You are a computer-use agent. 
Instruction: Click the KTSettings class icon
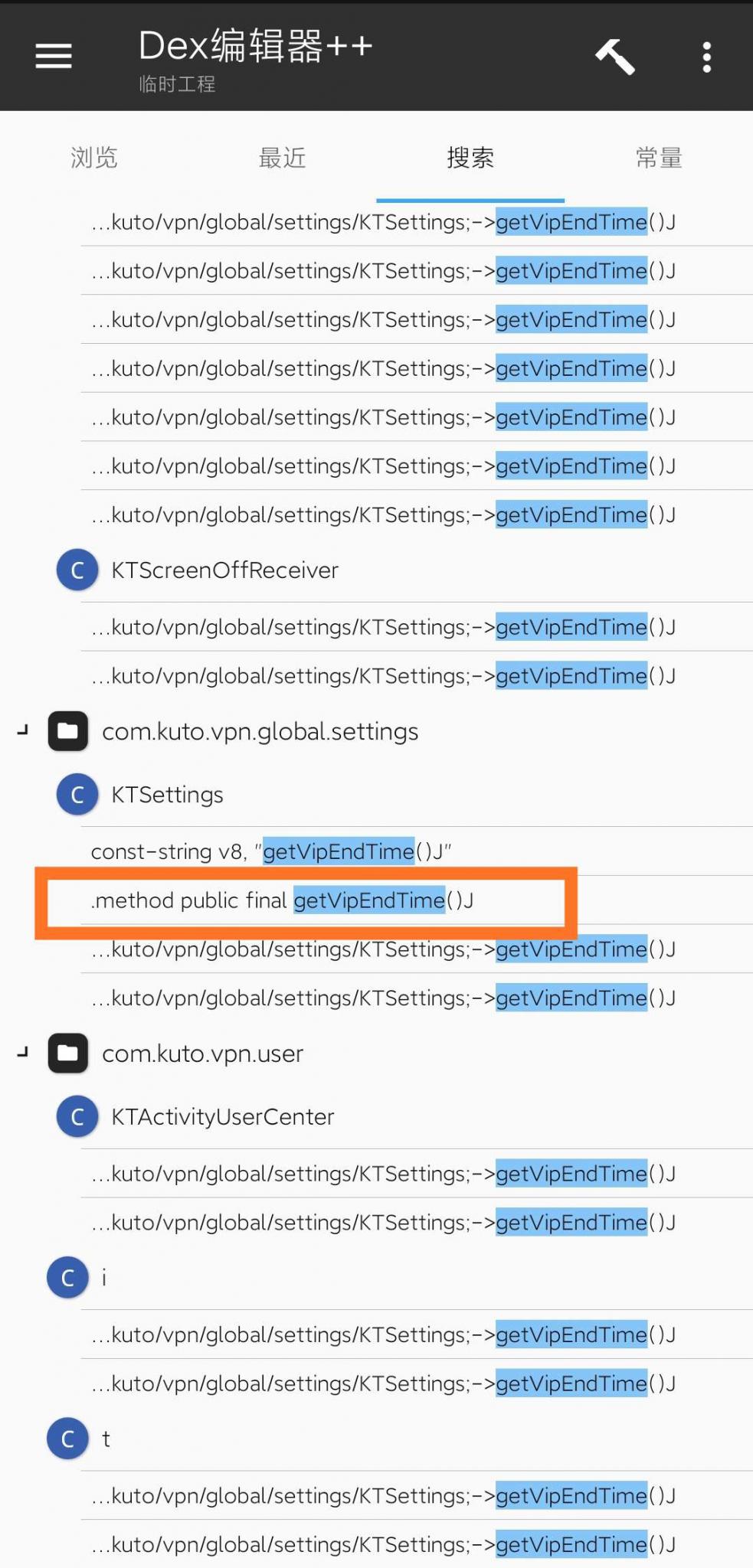(77, 795)
